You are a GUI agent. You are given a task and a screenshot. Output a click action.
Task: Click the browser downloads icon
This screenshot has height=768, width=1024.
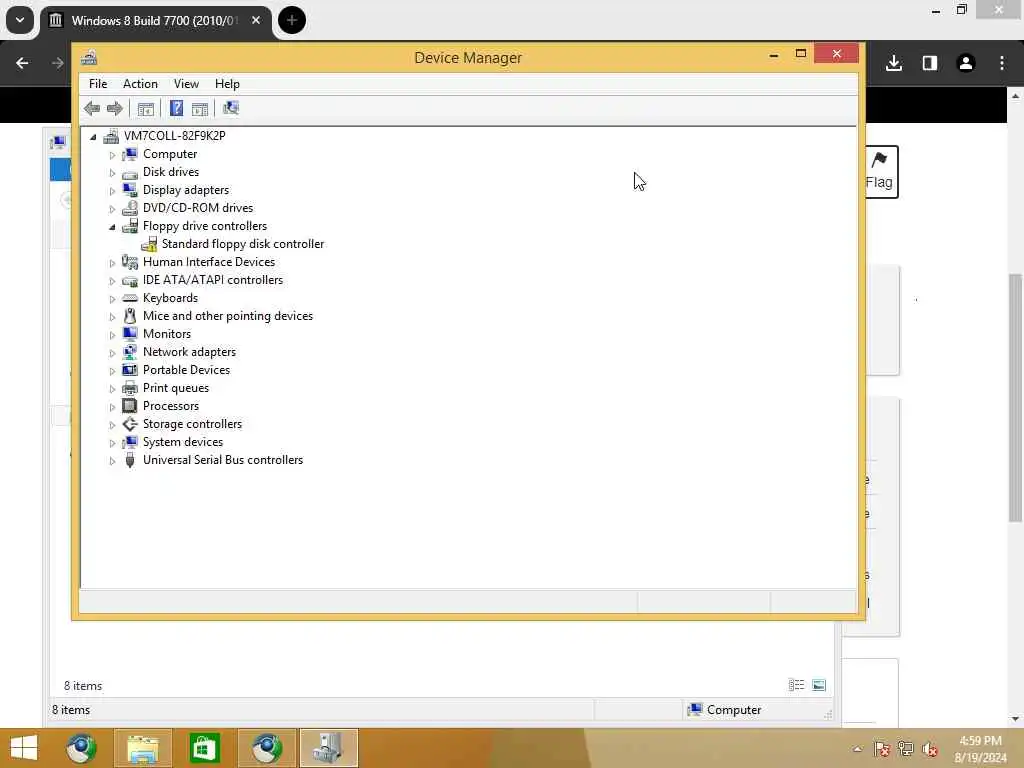point(894,63)
